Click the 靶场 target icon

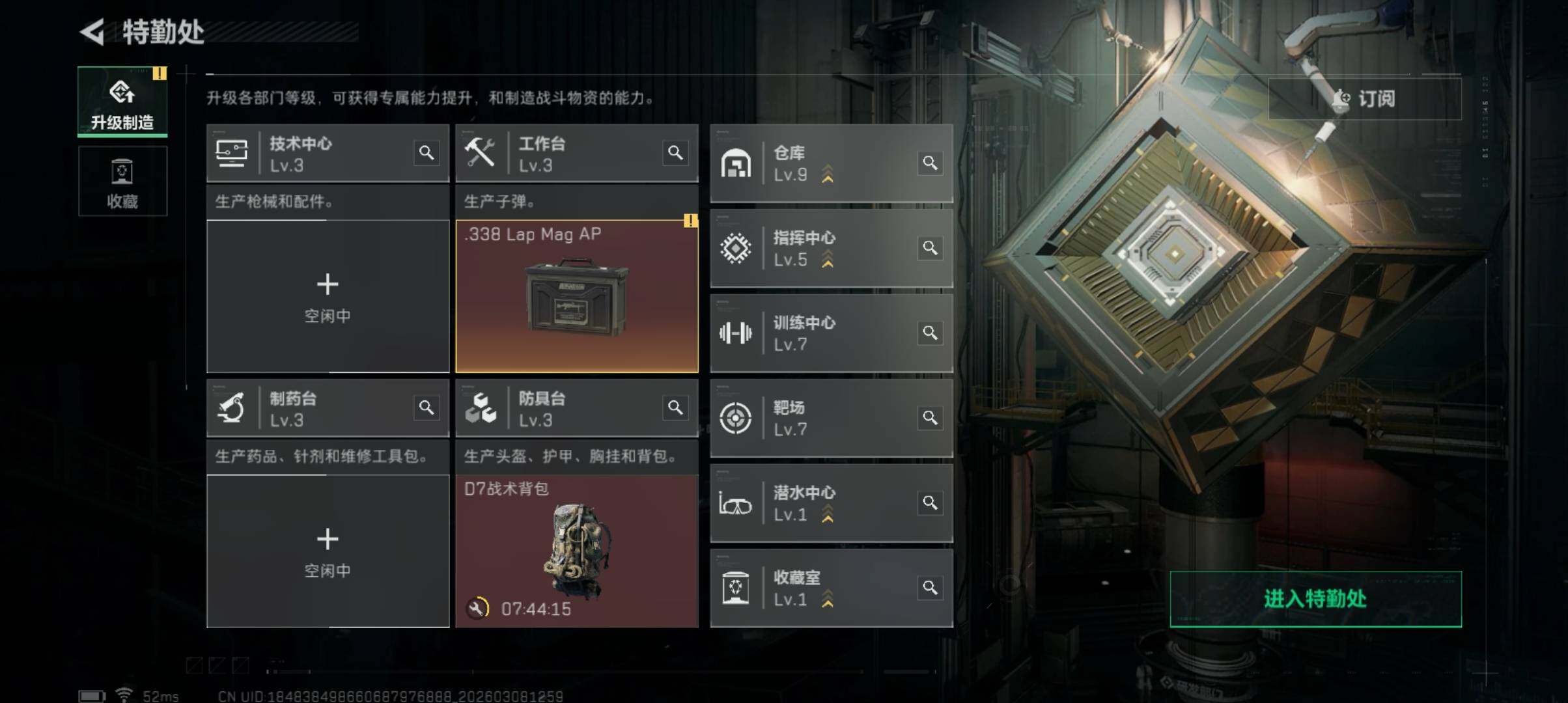pos(736,418)
